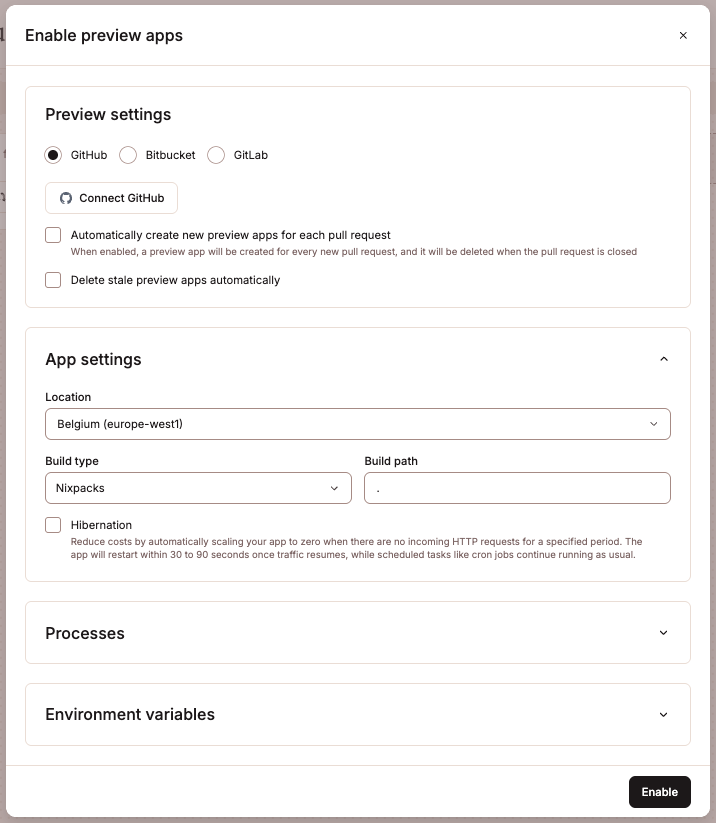Click the Enable button

(x=659, y=792)
